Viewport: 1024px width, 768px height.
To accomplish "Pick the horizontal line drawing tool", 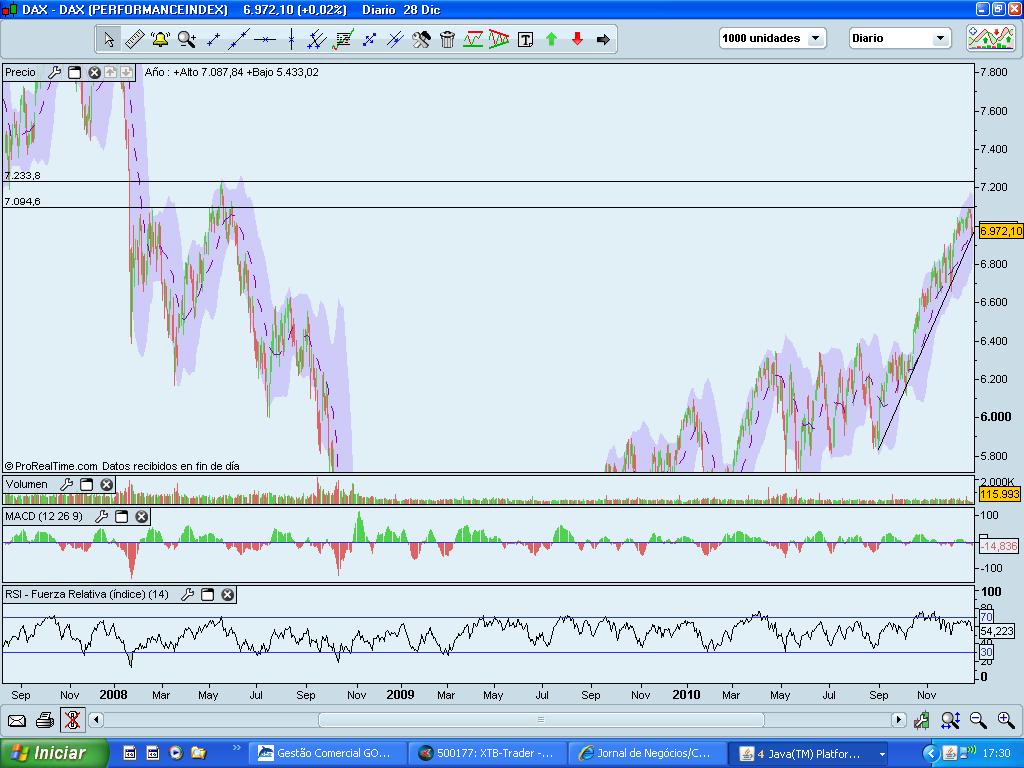I will tap(264, 39).
